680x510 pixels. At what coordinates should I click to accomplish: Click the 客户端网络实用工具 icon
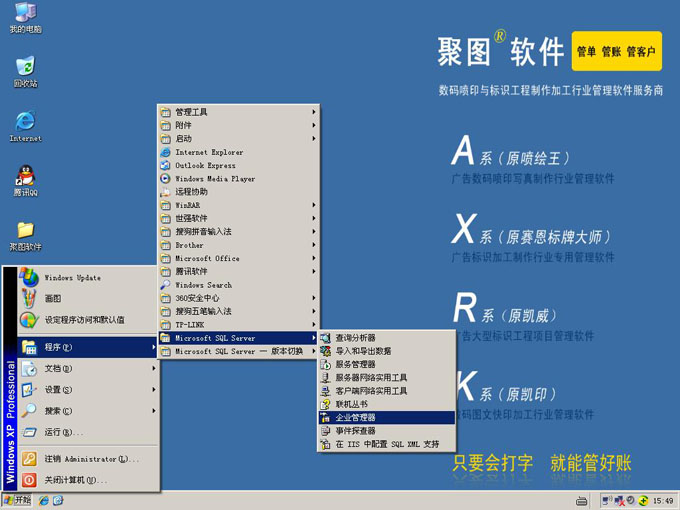(325, 391)
